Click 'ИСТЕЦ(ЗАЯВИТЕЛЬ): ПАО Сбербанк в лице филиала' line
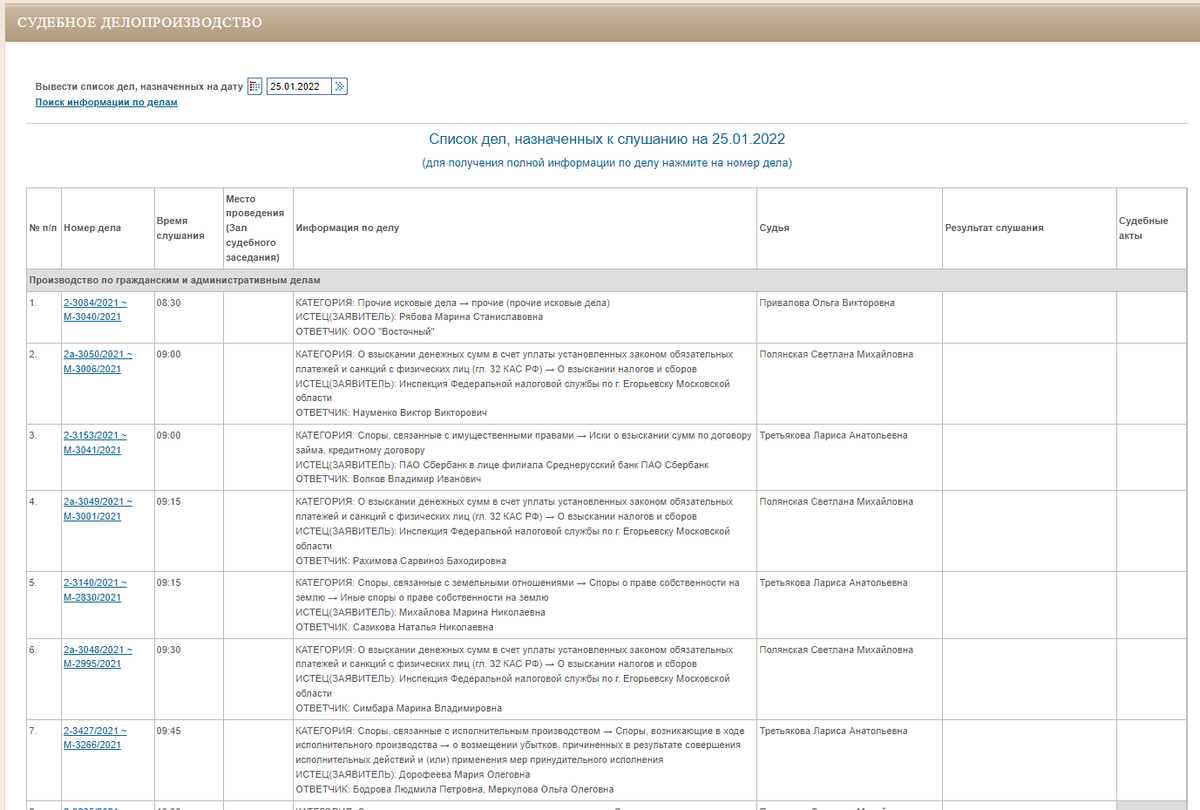The image size is (1200, 810). point(502,465)
